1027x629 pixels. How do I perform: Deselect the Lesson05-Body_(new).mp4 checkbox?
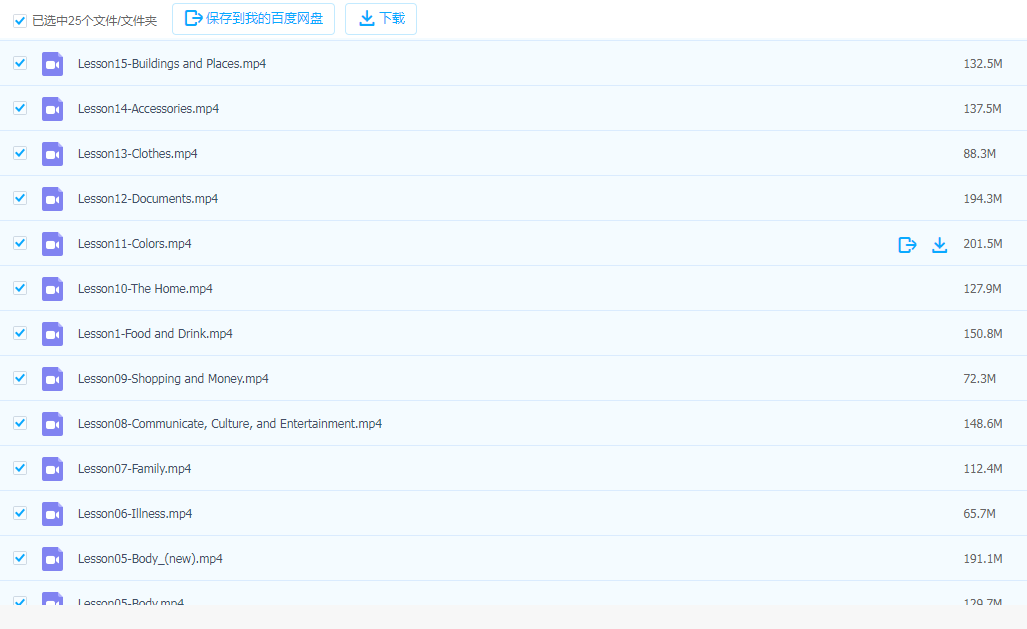[x=20, y=558]
